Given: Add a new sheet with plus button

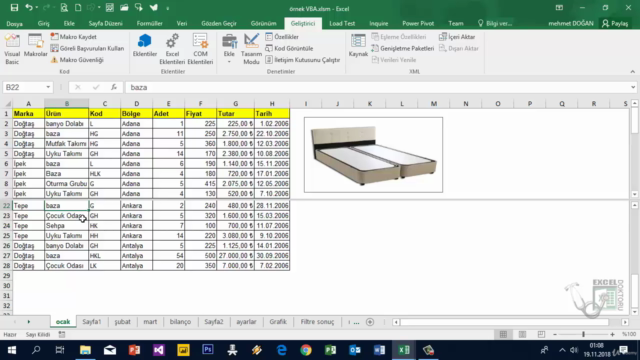Looking at the screenshot, I should click(370, 322).
